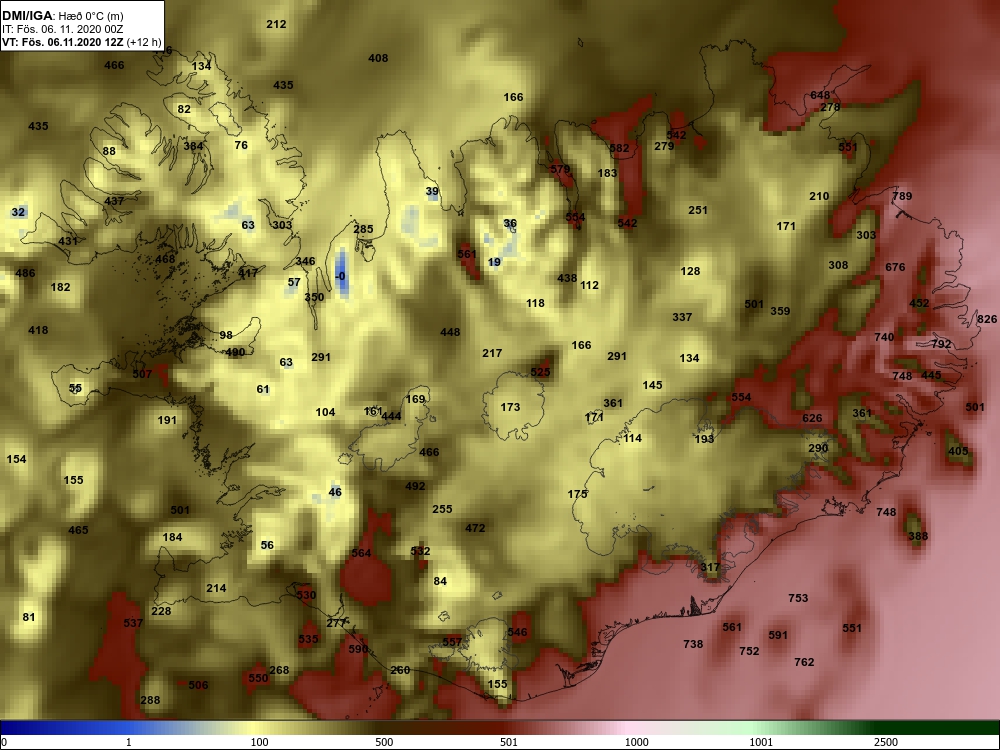
Task: Click the map value 676
Action: tap(895, 267)
